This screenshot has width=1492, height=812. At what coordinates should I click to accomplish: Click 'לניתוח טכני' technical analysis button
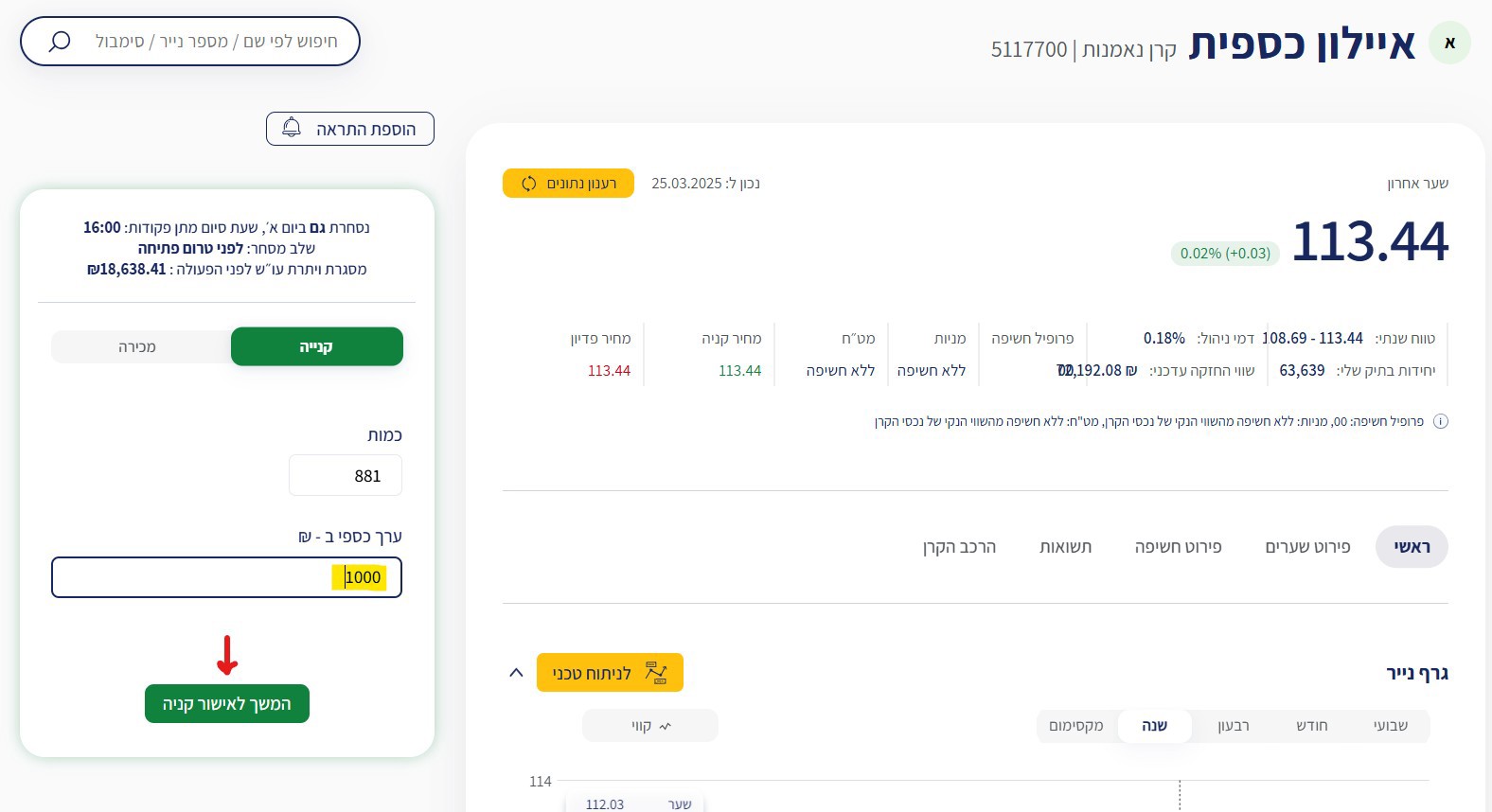tap(610, 673)
